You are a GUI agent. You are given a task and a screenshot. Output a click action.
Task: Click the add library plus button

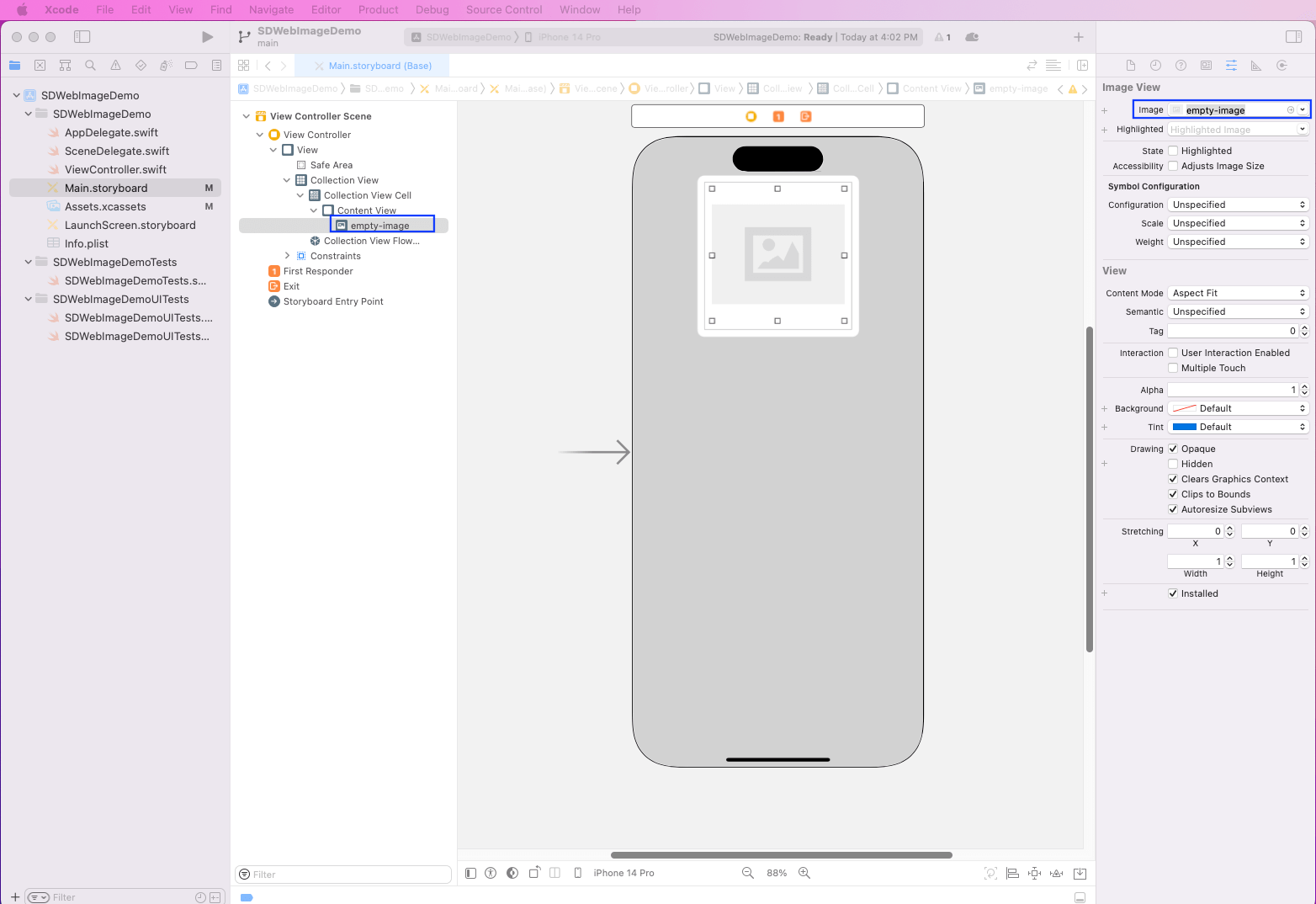(1078, 37)
